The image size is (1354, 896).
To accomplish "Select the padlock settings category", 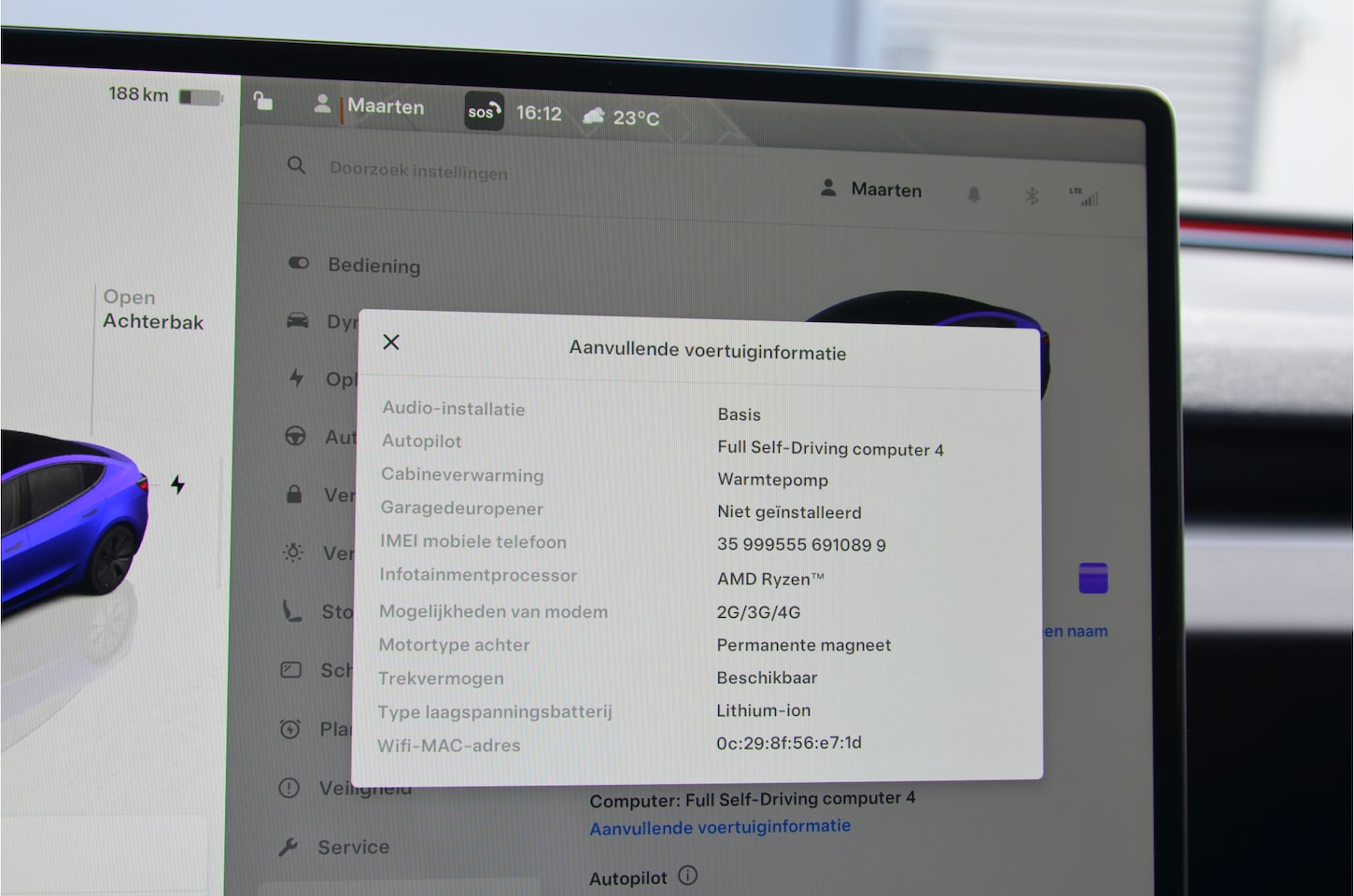I will (294, 494).
